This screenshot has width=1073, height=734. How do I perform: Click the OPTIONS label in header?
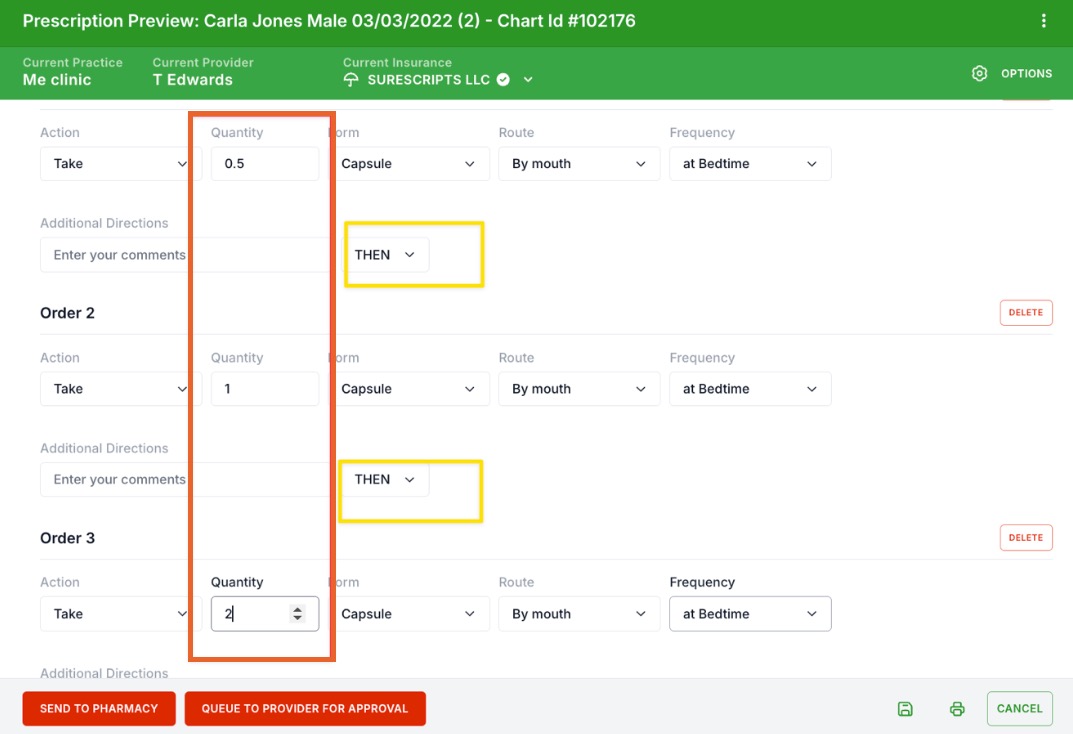tap(1026, 73)
